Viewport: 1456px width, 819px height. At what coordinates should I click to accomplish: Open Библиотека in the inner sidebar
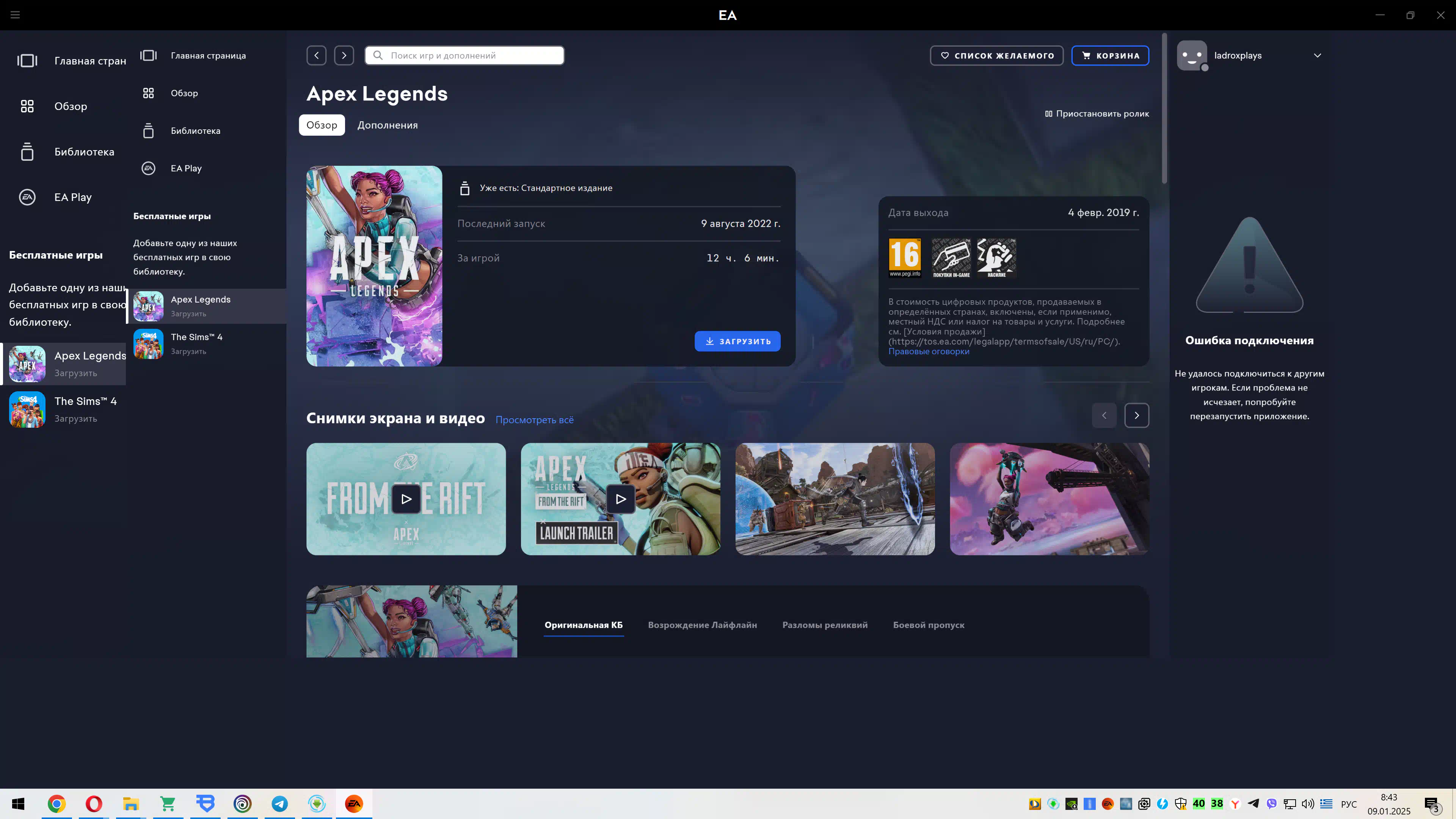[196, 130]
